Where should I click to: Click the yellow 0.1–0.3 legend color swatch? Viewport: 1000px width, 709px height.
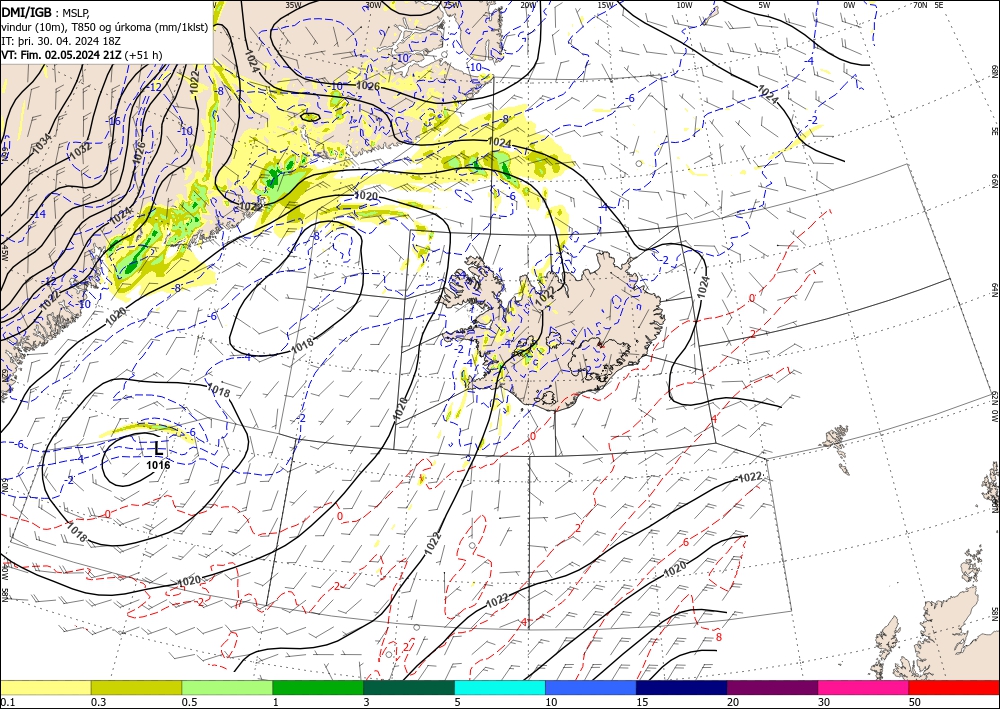(46, 687)
